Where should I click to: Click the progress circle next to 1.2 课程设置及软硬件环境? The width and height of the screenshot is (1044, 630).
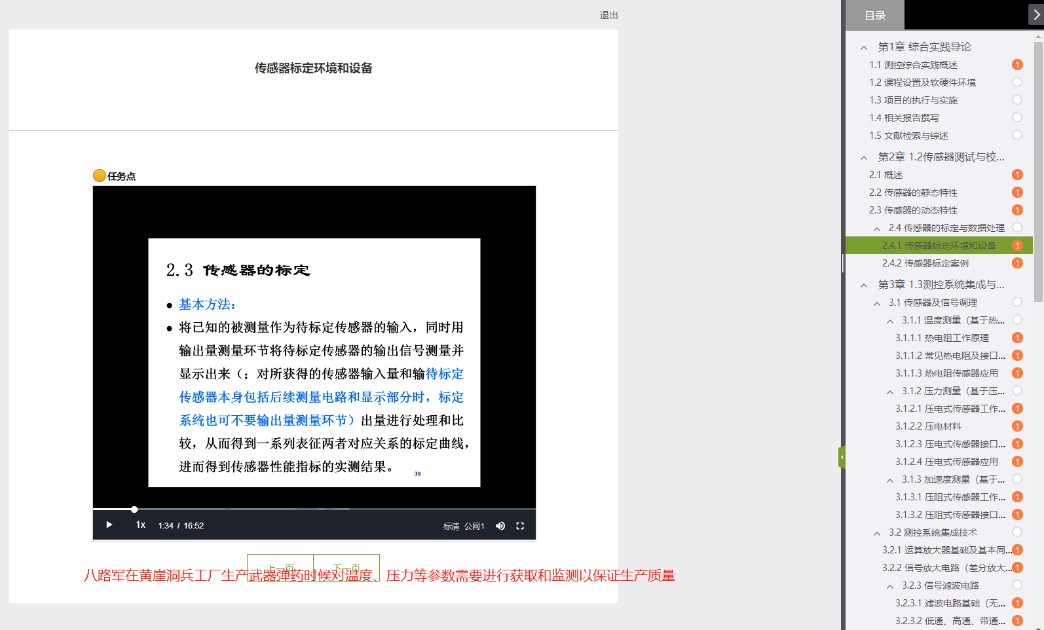click(x=1017, y=82)
